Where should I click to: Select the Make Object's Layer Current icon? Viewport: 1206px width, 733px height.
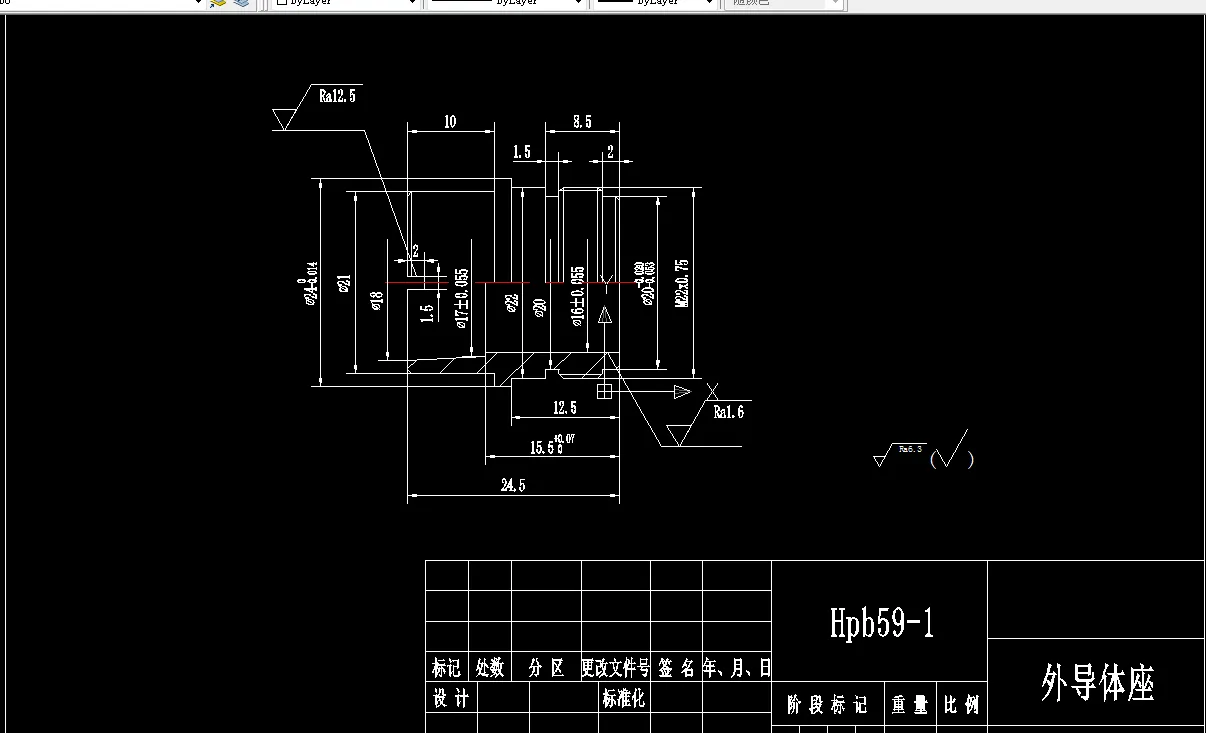(x=218, y=4)
